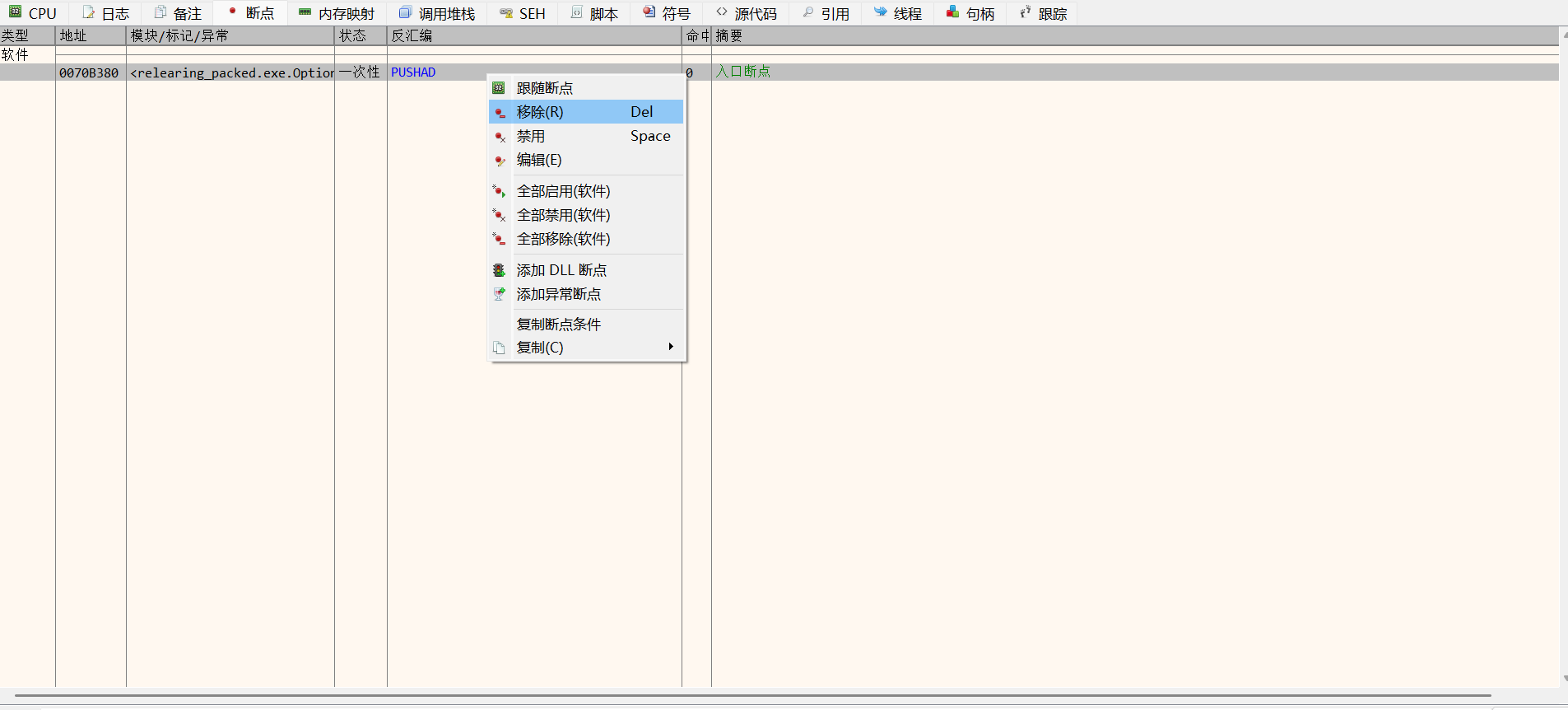Image resolution: width=1568 pixels, height=710 pixels.
Task: Click the 日志 tab log icon
Action: point(88,12)
